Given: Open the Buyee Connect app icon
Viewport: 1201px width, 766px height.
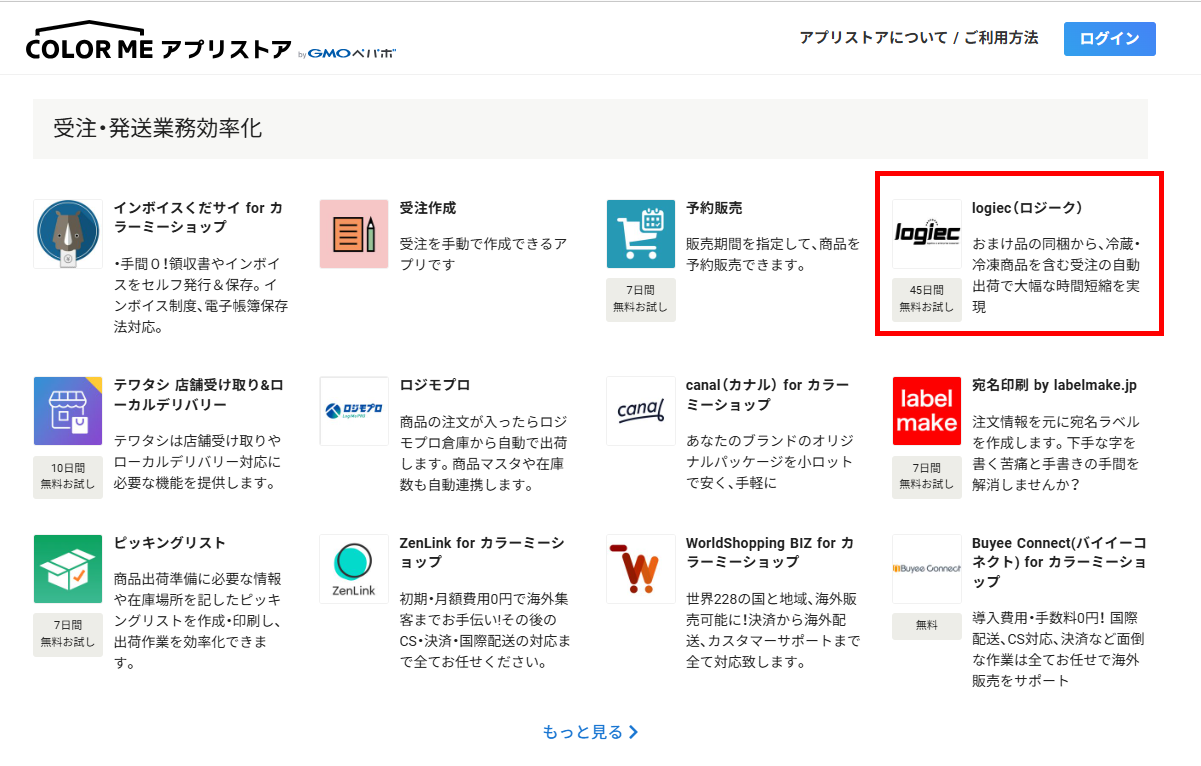Looking at the screenshot, I should tap(927, 569).
